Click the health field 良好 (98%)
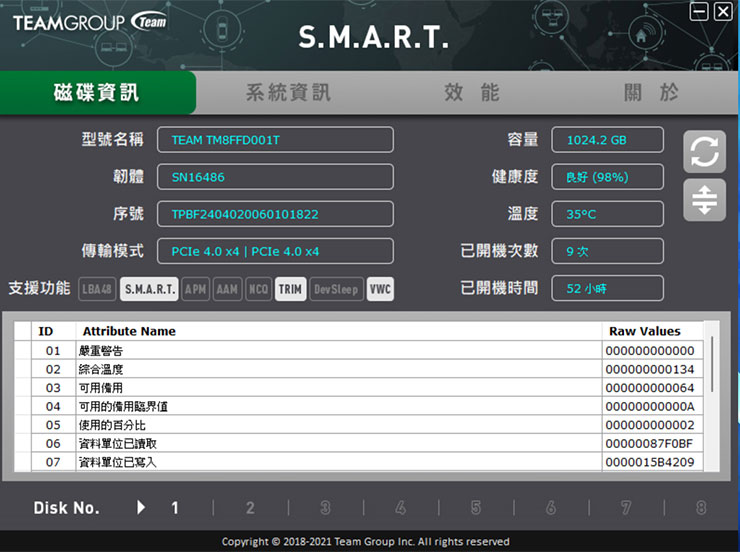740x552 pixels. coord(607,177)
